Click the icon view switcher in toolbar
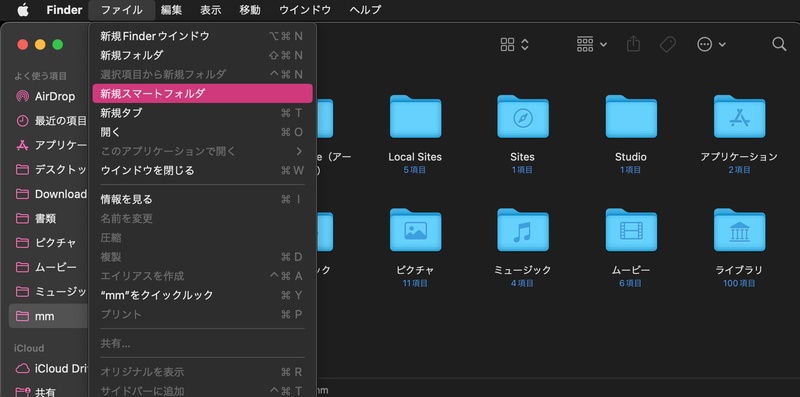 [x=514, y=44]
